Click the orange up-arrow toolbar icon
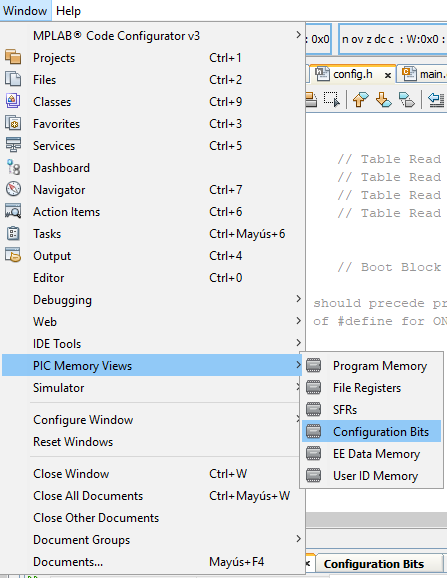447x578 pixels. pos(360,100)
